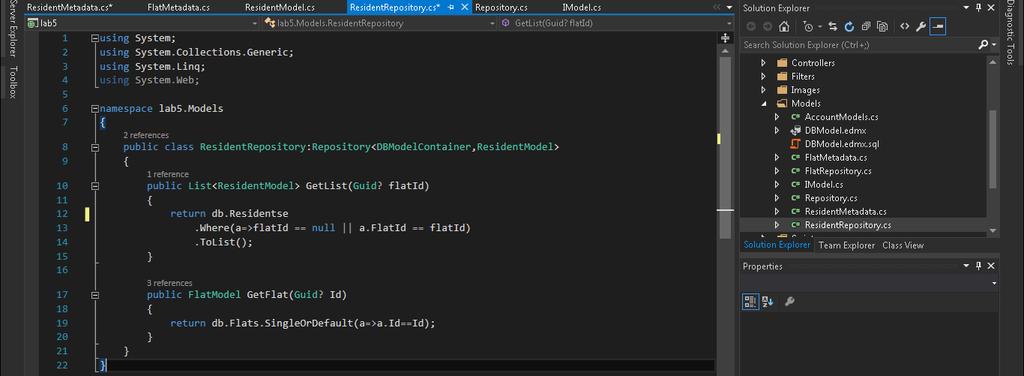
Task: Open the Server Explorer side tab
Action: (12, 28)
